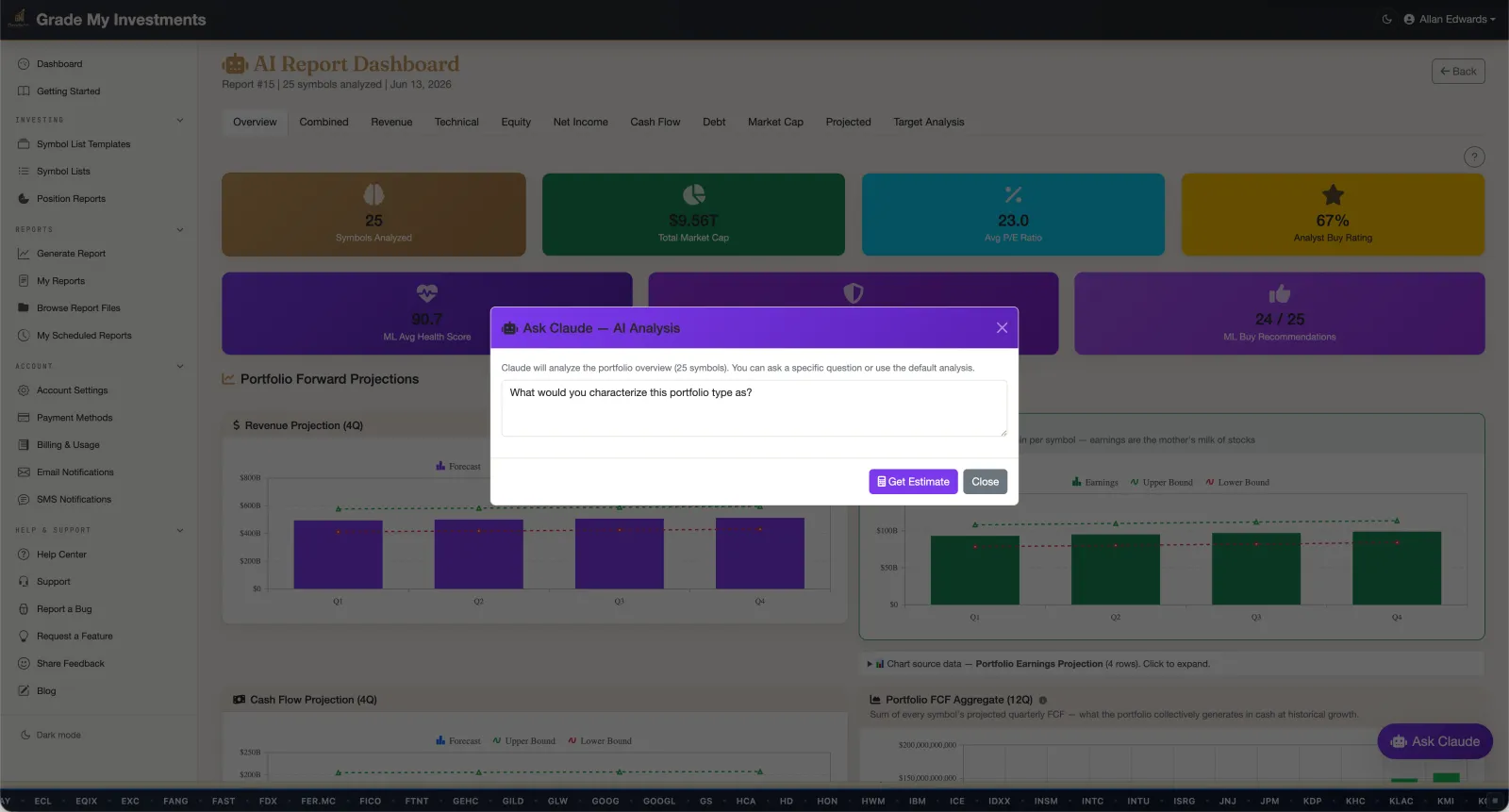Image resolution: width=1509 pixels, height=812 pixels.
Task: Select the Net Income tab
Action: pos(580,123)
